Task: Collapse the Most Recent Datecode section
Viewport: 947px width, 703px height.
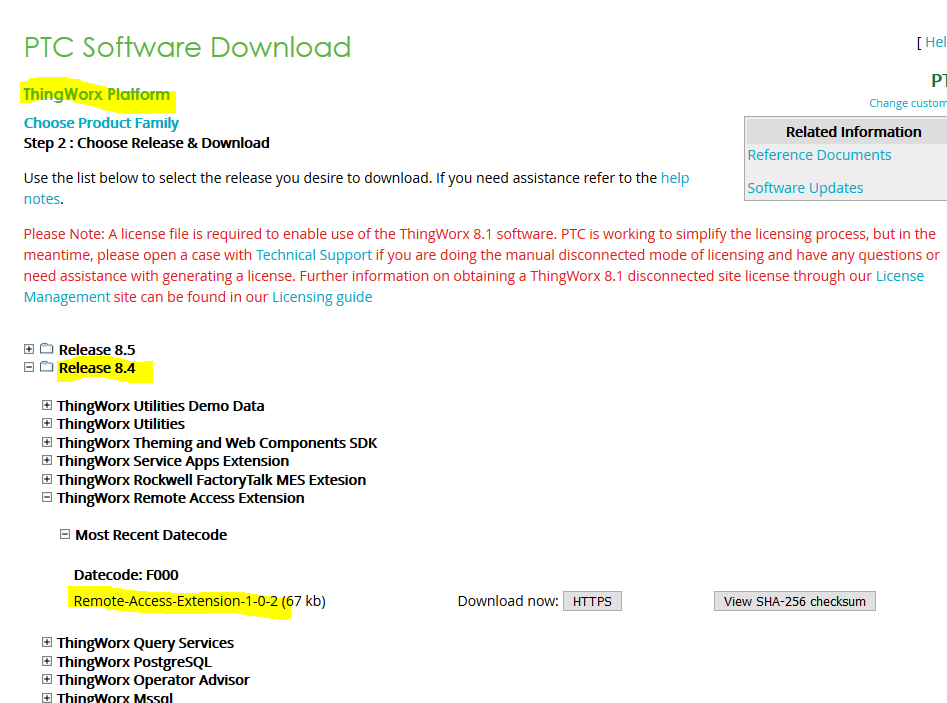Action: click(x=63, y=534)
